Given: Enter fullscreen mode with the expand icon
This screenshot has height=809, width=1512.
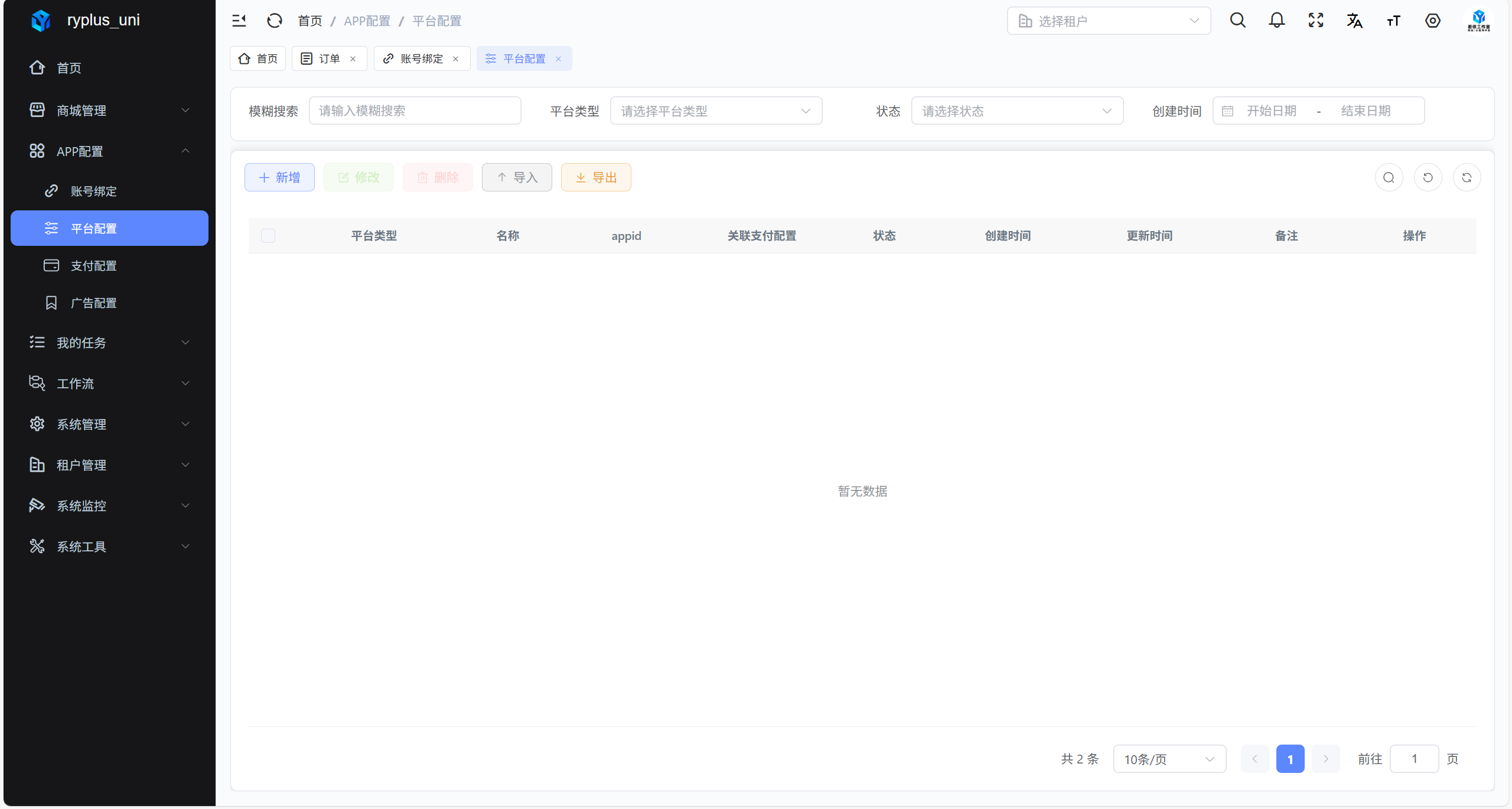Looking at the screenshot, I should (1315, 21).
